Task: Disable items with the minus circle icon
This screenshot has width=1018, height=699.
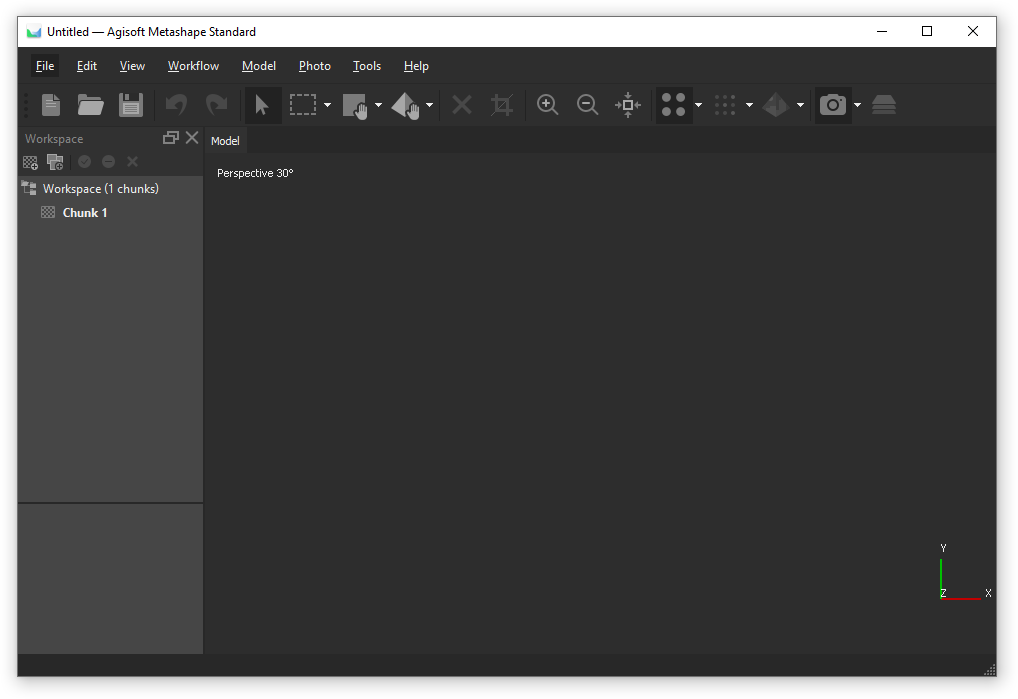Action: (x=108, y=162)
